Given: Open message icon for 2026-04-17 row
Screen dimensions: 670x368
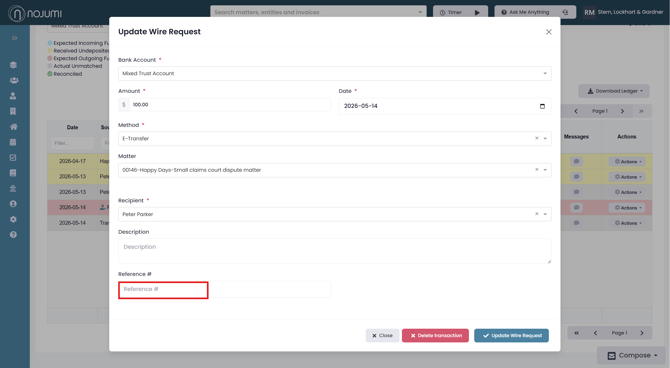Looking at the screenshot, I should pyautogui.click(x=576, y=162).
